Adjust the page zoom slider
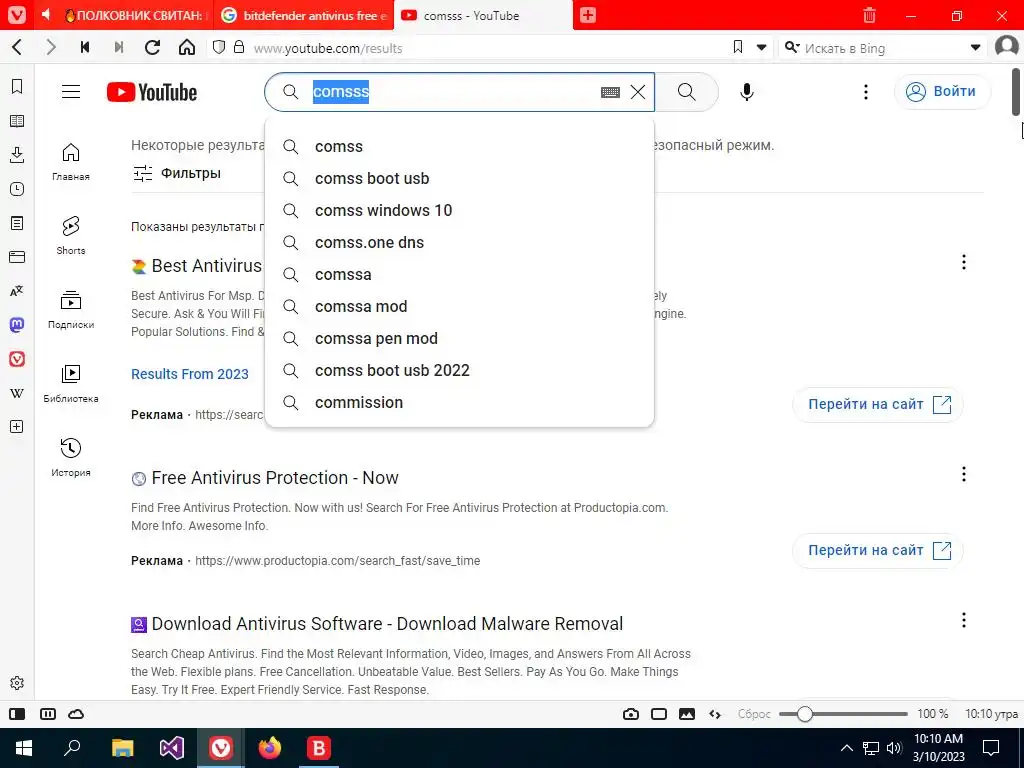The image size is (1024, 768). click(x=843, y=714)
